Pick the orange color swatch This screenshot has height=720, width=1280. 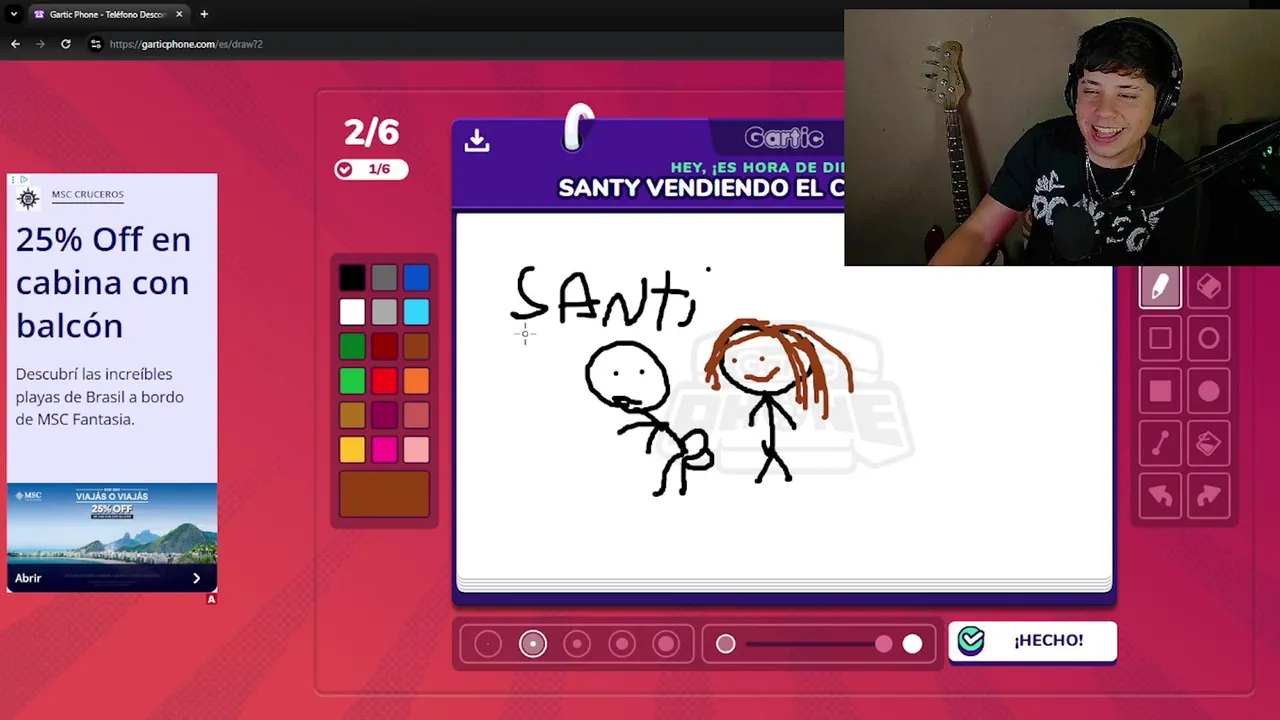(416, 381)
